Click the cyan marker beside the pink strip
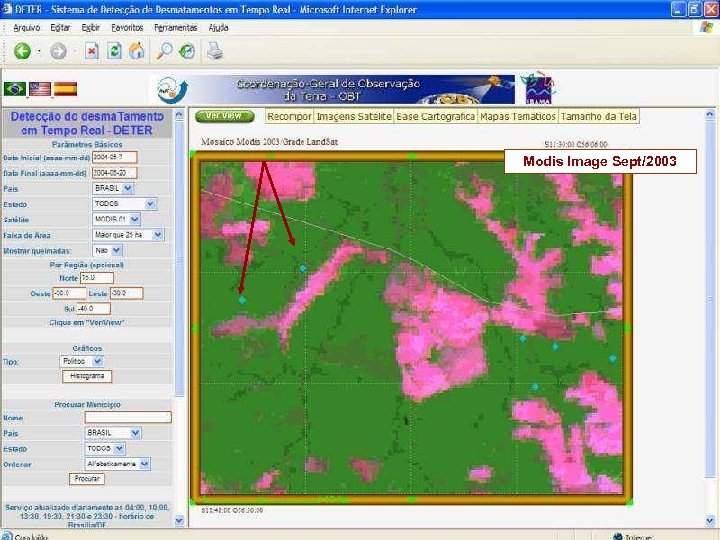 [x=303, y=268]
